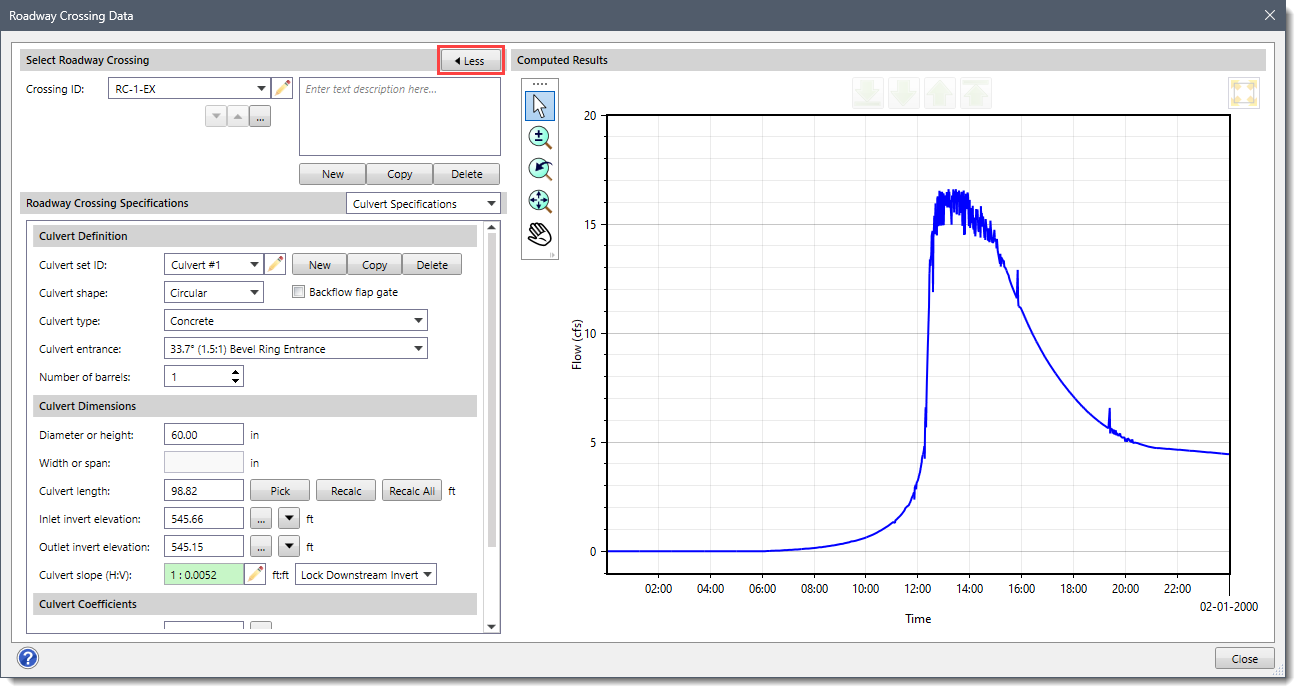Click the move-to-bottom green arrow icon

click(868, 93)
